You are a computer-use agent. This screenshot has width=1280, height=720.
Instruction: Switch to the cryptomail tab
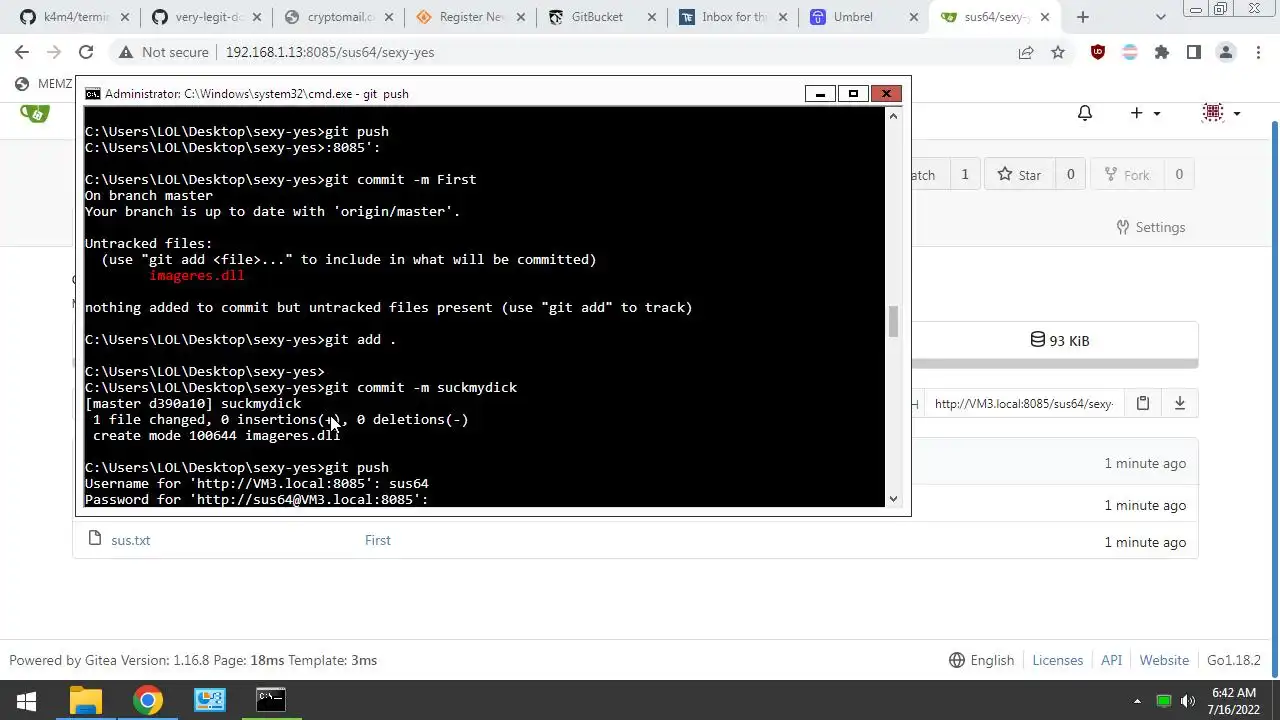point(340,17)
